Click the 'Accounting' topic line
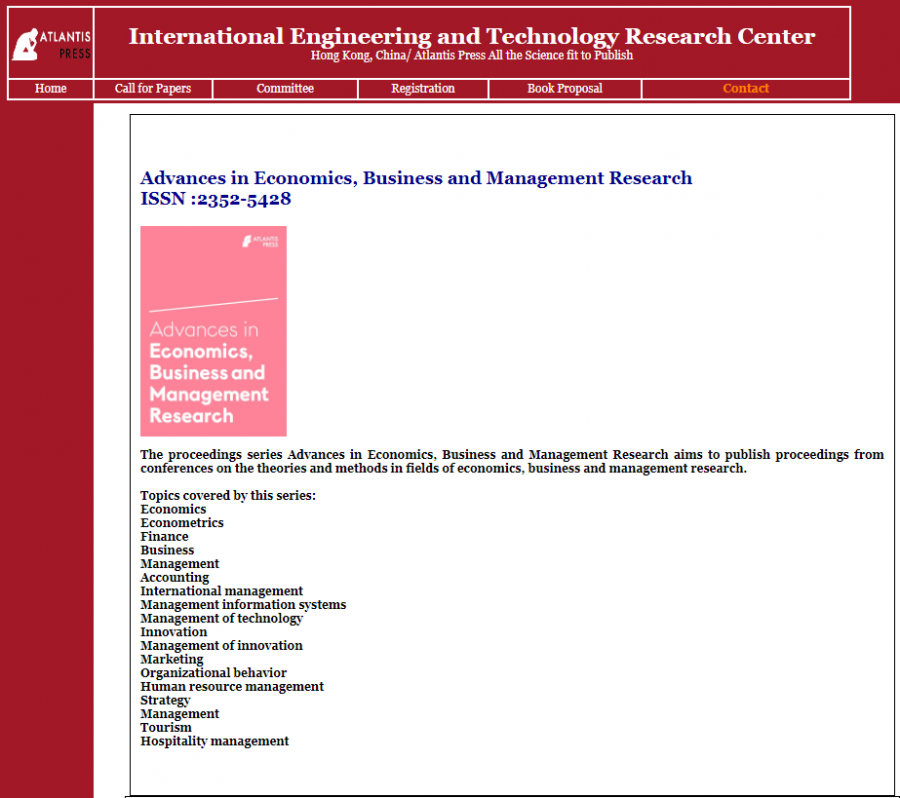This screenshot has width=900, height=798. [x=174, y=578]
